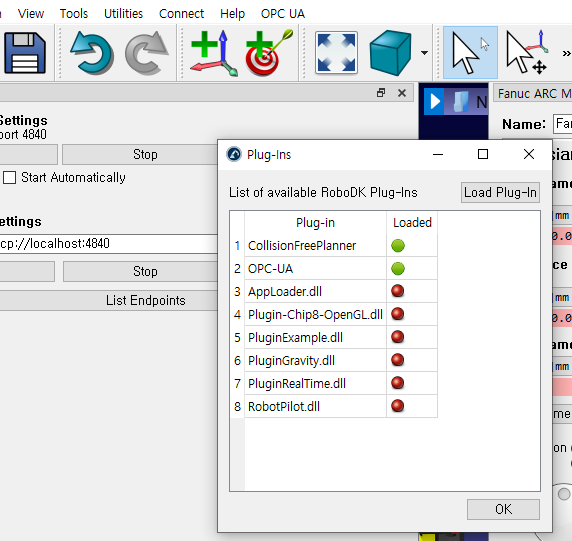The height and width of the screenshot is (541, 572).
Task: Toggle the red loaded indicator for AppLoader.dll
Action: click(x=398, y=291)
